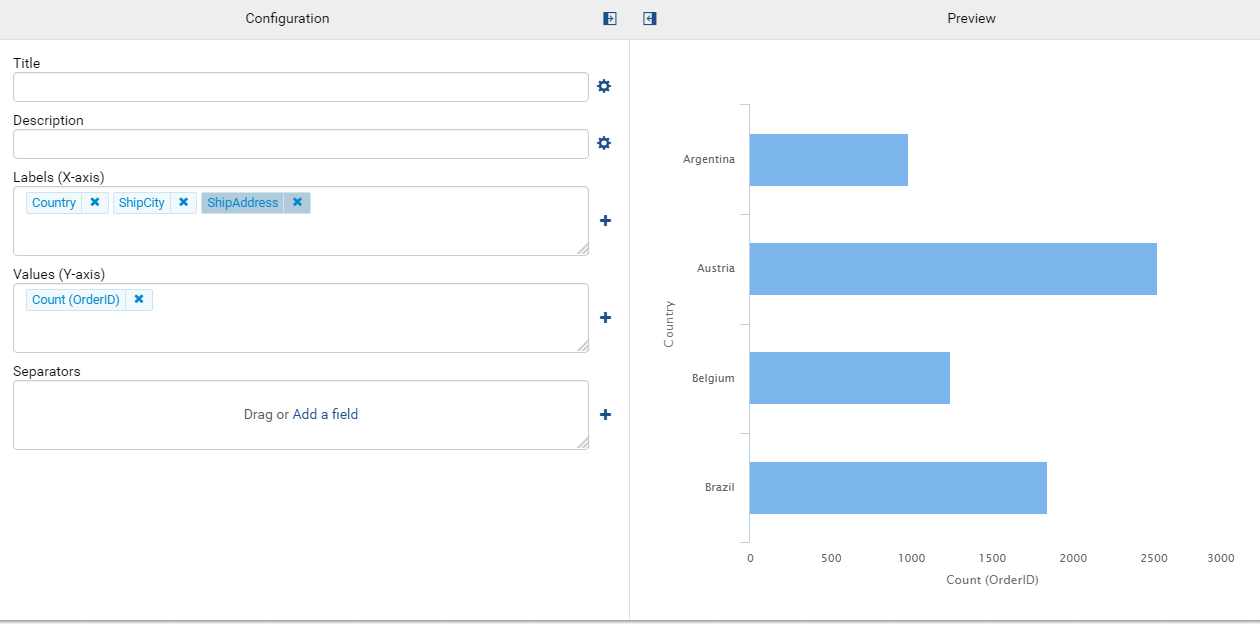
Task: Focus the Title input field
Action: tap(301, 87)
